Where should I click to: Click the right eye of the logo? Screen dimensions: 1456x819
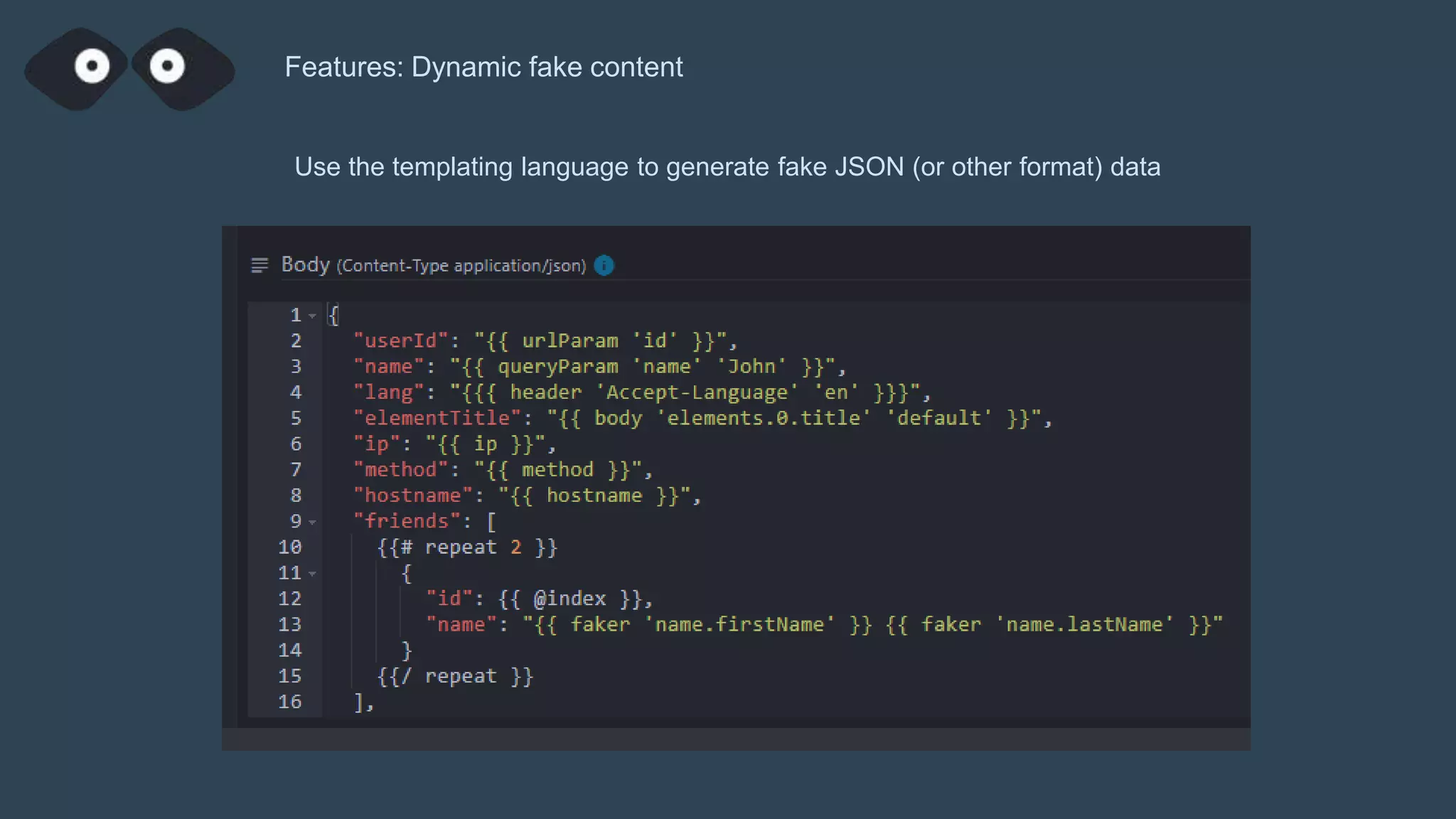(x=168, y=66)
